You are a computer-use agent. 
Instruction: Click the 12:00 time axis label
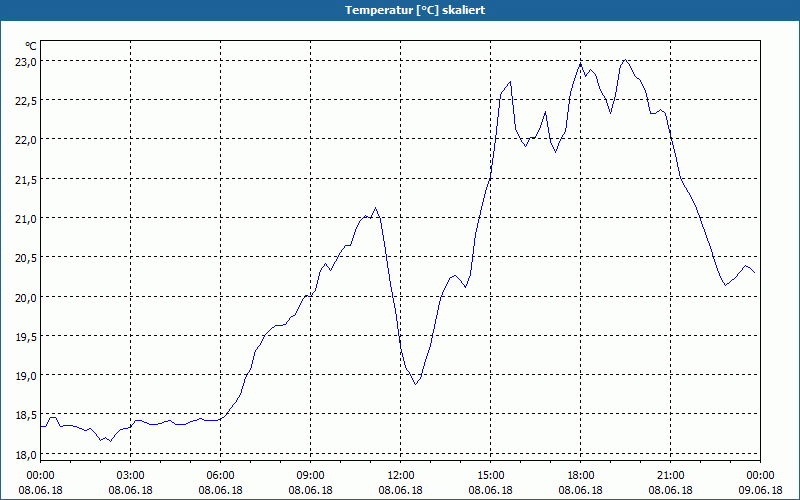(401, 476)
